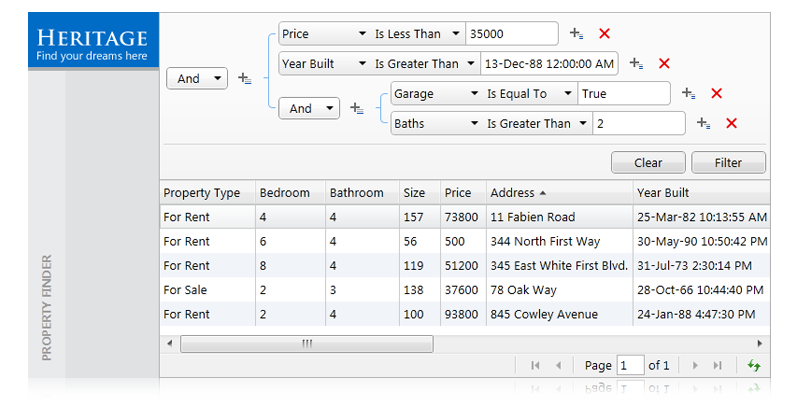Go to the first page of results
The height and width of the screenshot is (408, 800).
pos(535,365)
